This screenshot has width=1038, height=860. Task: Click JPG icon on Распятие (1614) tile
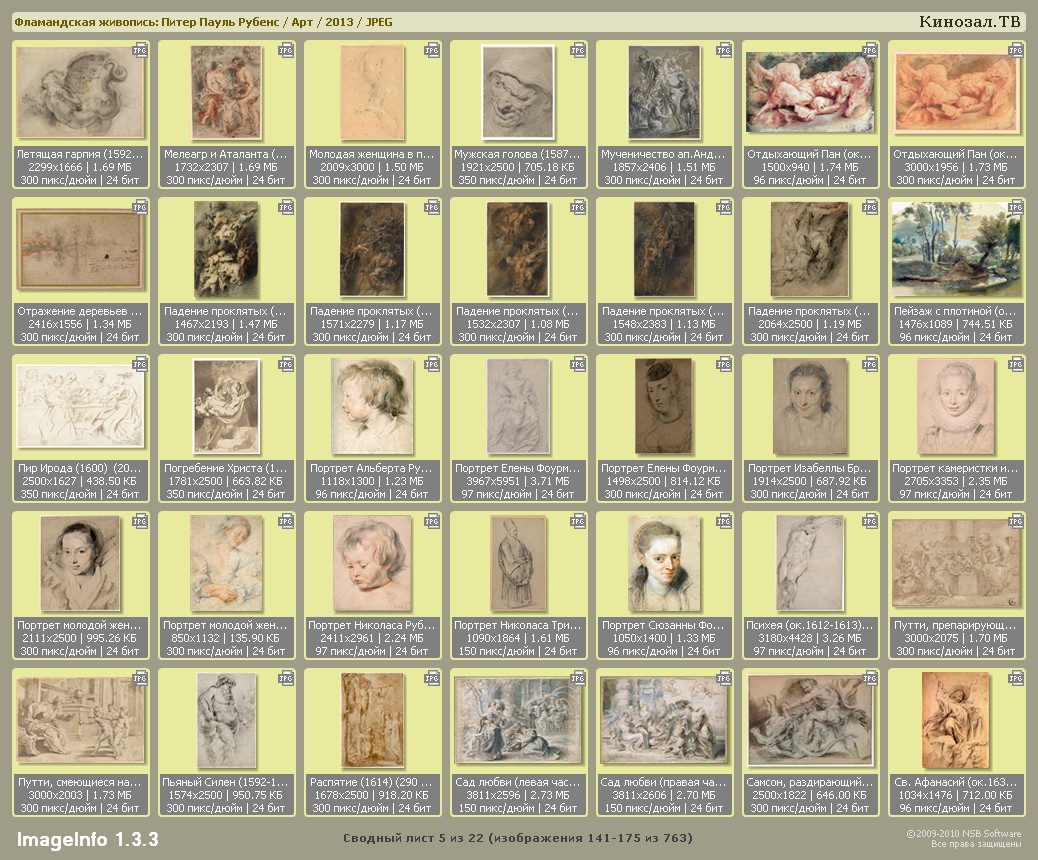[x=433, y=677]
